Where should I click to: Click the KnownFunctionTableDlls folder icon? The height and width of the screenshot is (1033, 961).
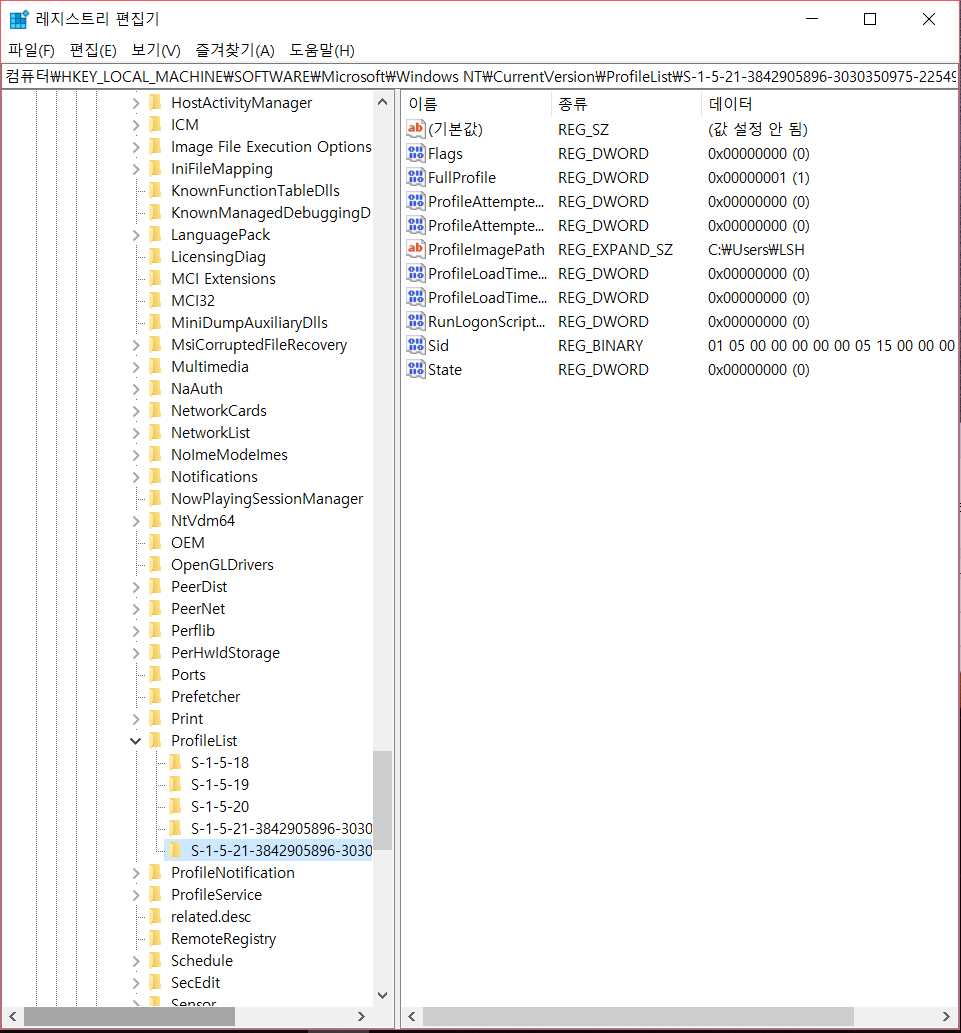(x=155, y=190)
